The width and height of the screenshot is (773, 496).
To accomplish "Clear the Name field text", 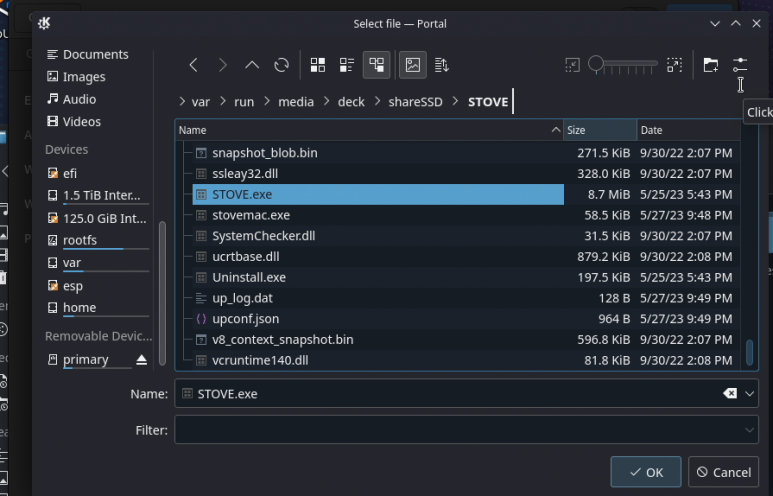I will coord(730,393).
